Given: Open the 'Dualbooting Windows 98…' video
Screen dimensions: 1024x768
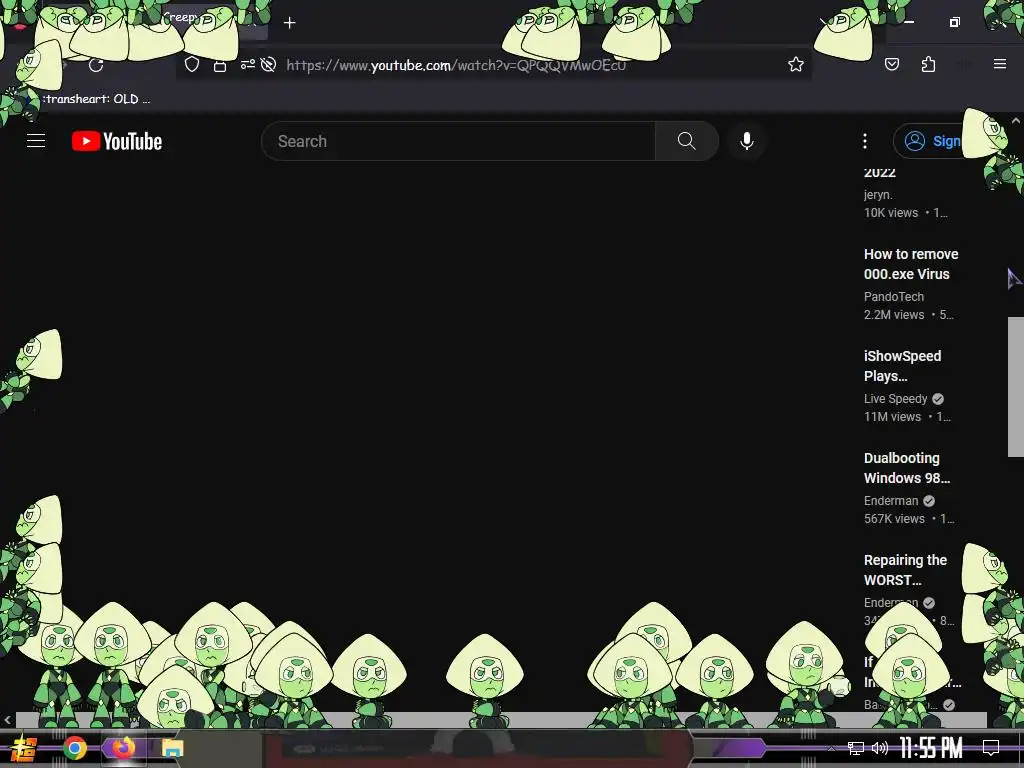Looking at the screenshot, I should 907,468.
